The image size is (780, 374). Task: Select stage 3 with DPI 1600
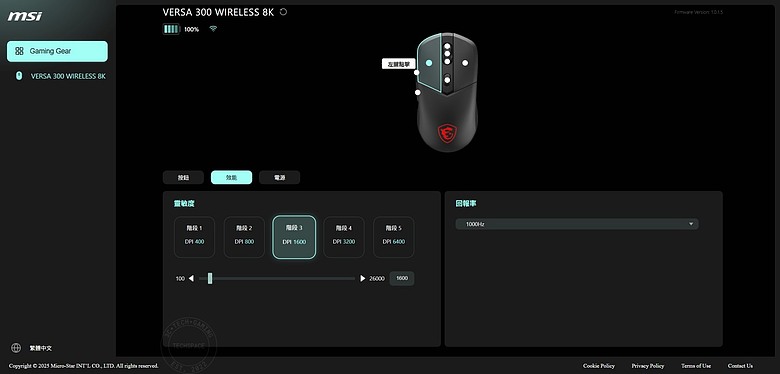(x=294, y=237)
